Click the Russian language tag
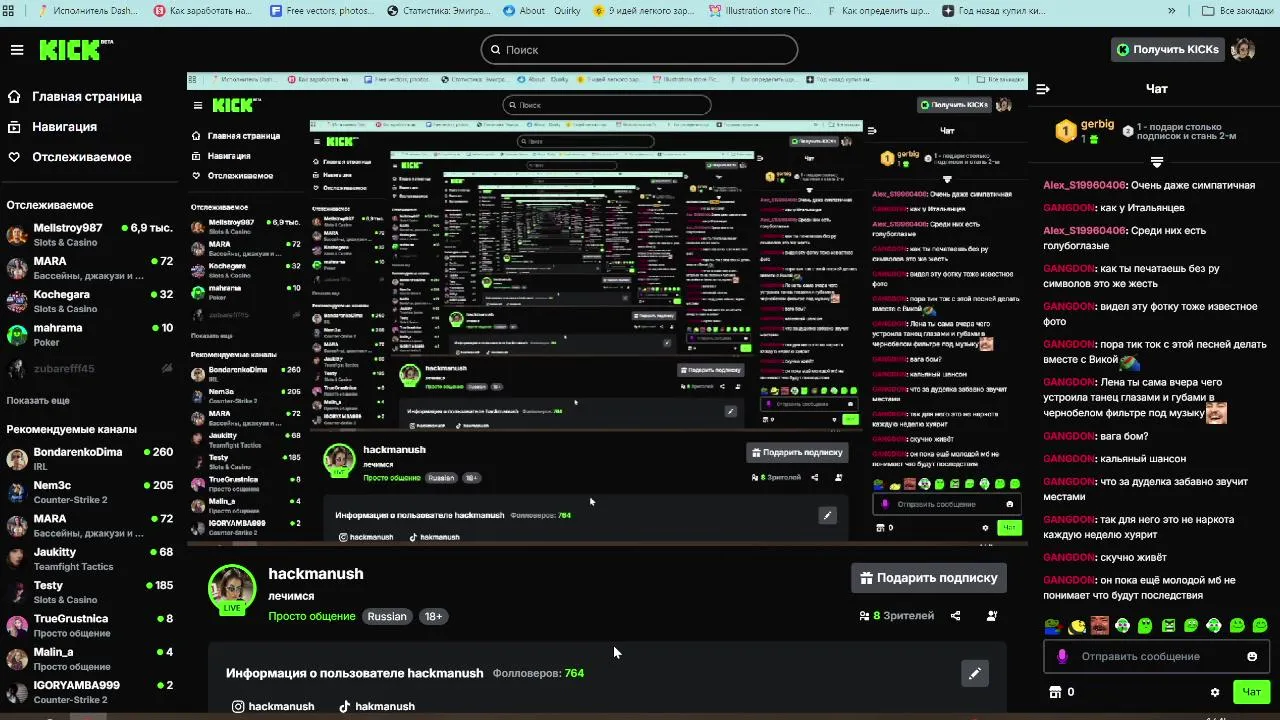 click(x=387, y=616)
